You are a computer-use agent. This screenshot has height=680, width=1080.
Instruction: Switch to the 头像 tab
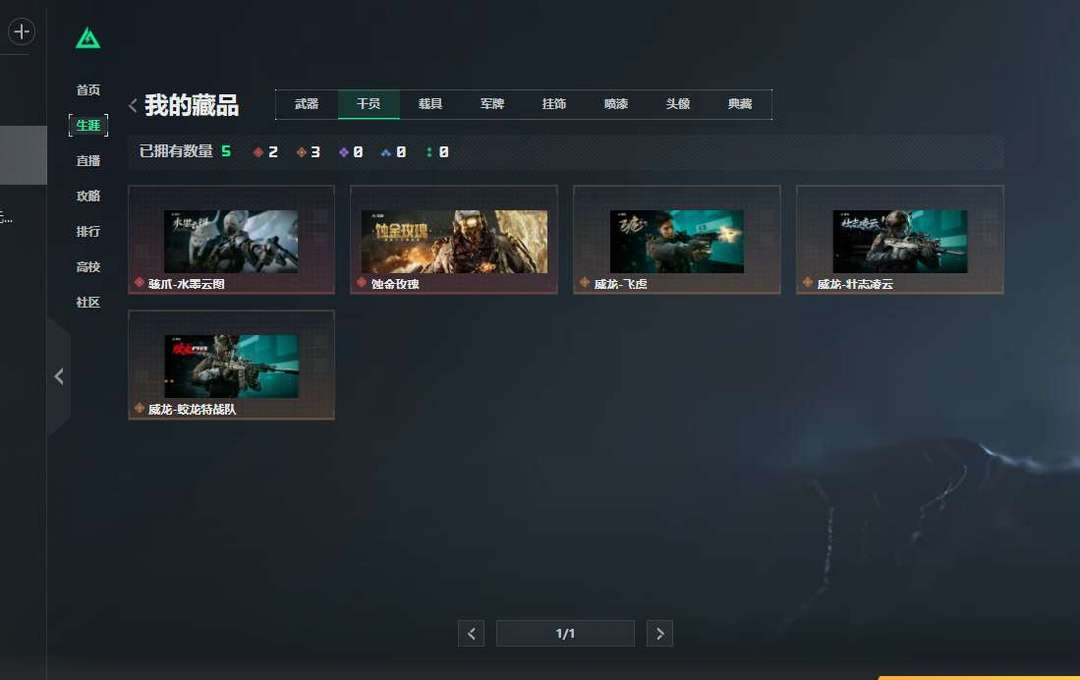point(678,104)
